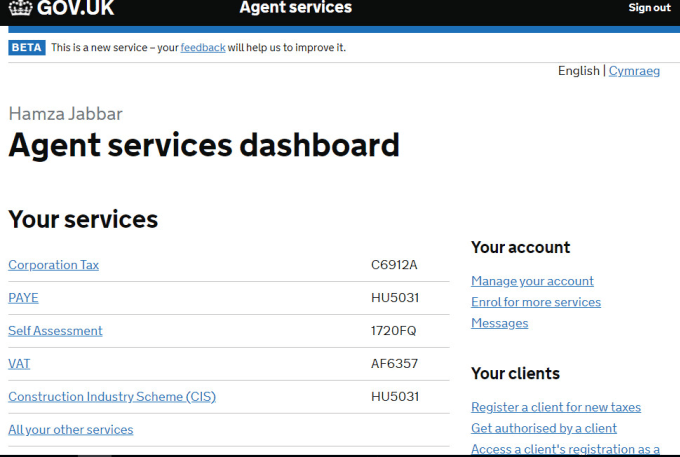Open the Messages link

[499, 323]
